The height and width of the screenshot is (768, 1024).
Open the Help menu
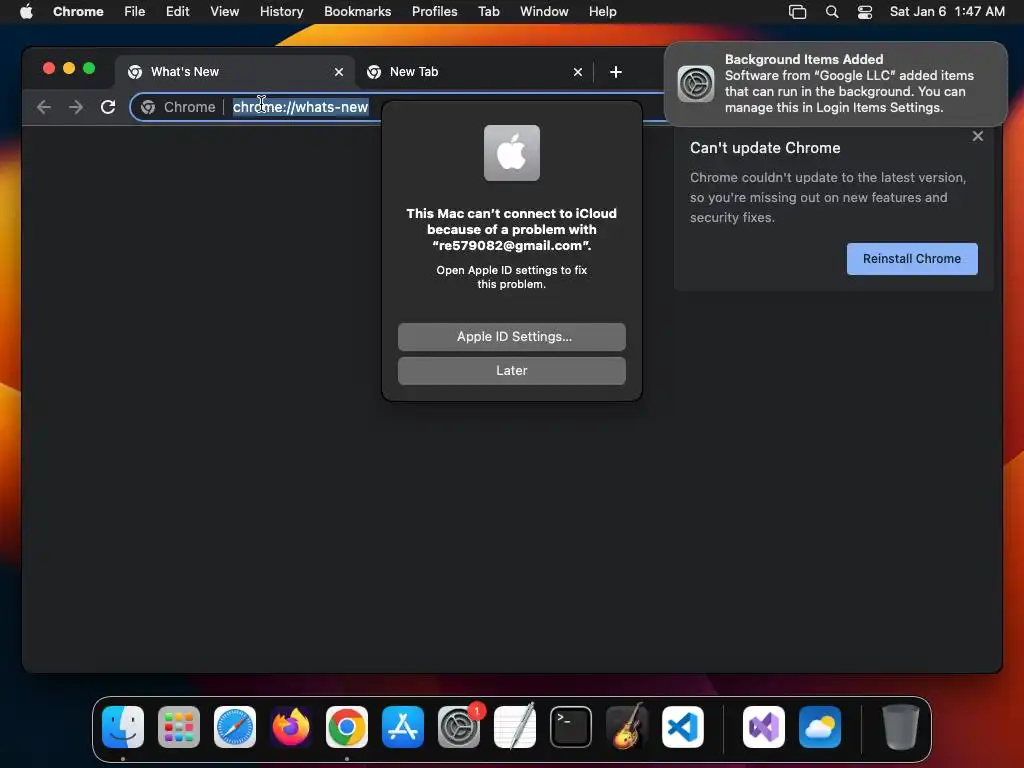click(602, 12)
